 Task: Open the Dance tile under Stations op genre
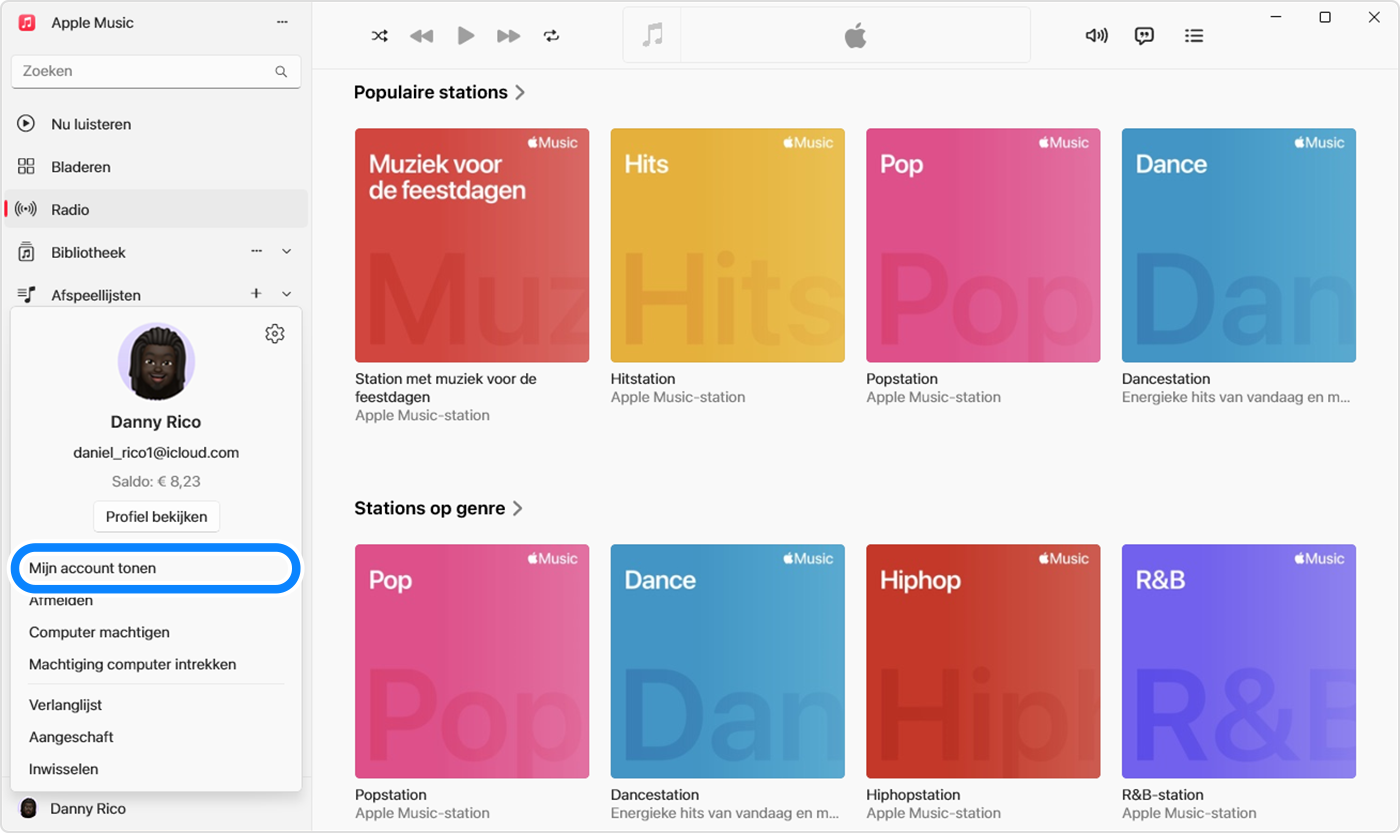click(x=727, y=661)
